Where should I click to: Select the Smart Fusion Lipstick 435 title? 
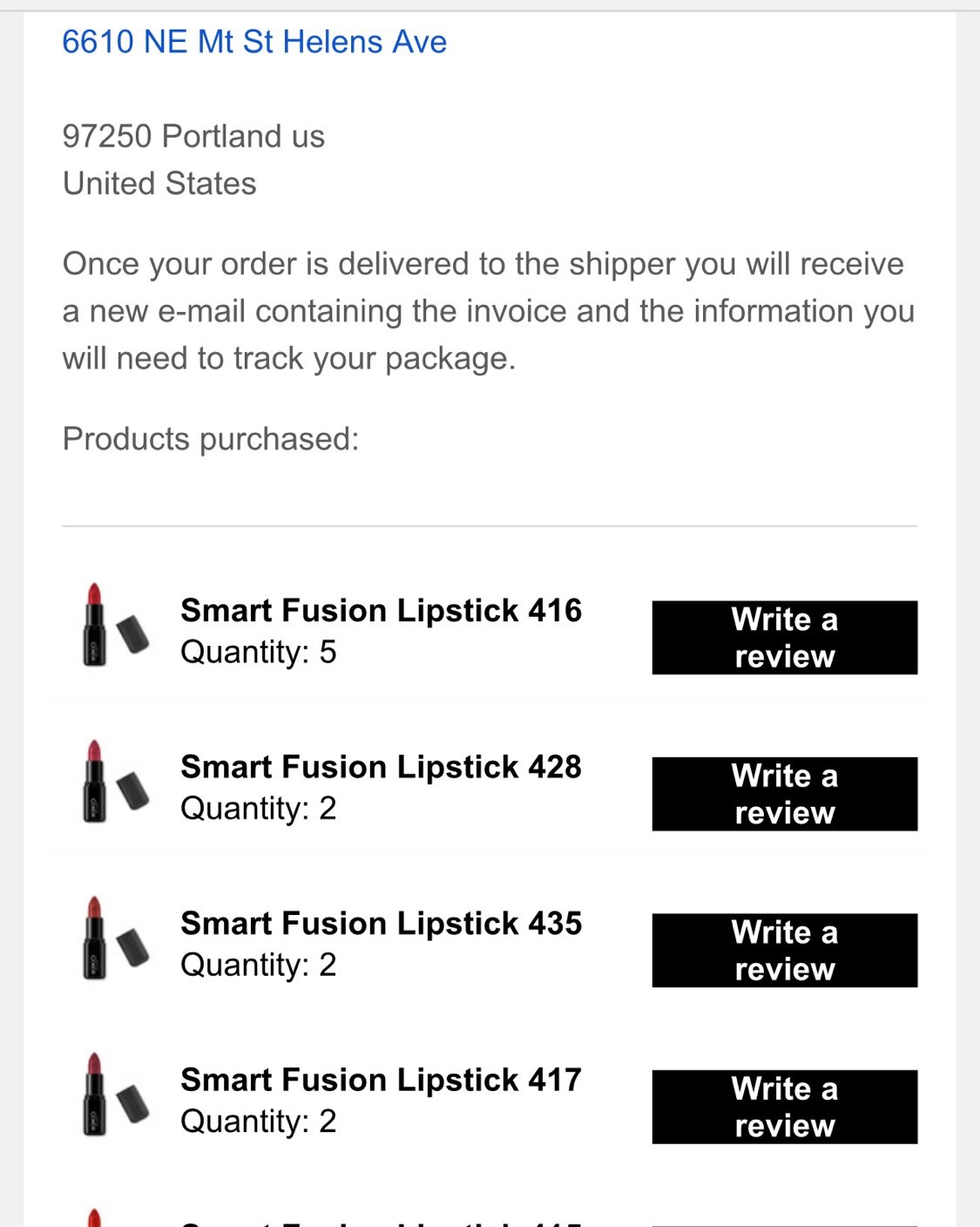[381, 924]
